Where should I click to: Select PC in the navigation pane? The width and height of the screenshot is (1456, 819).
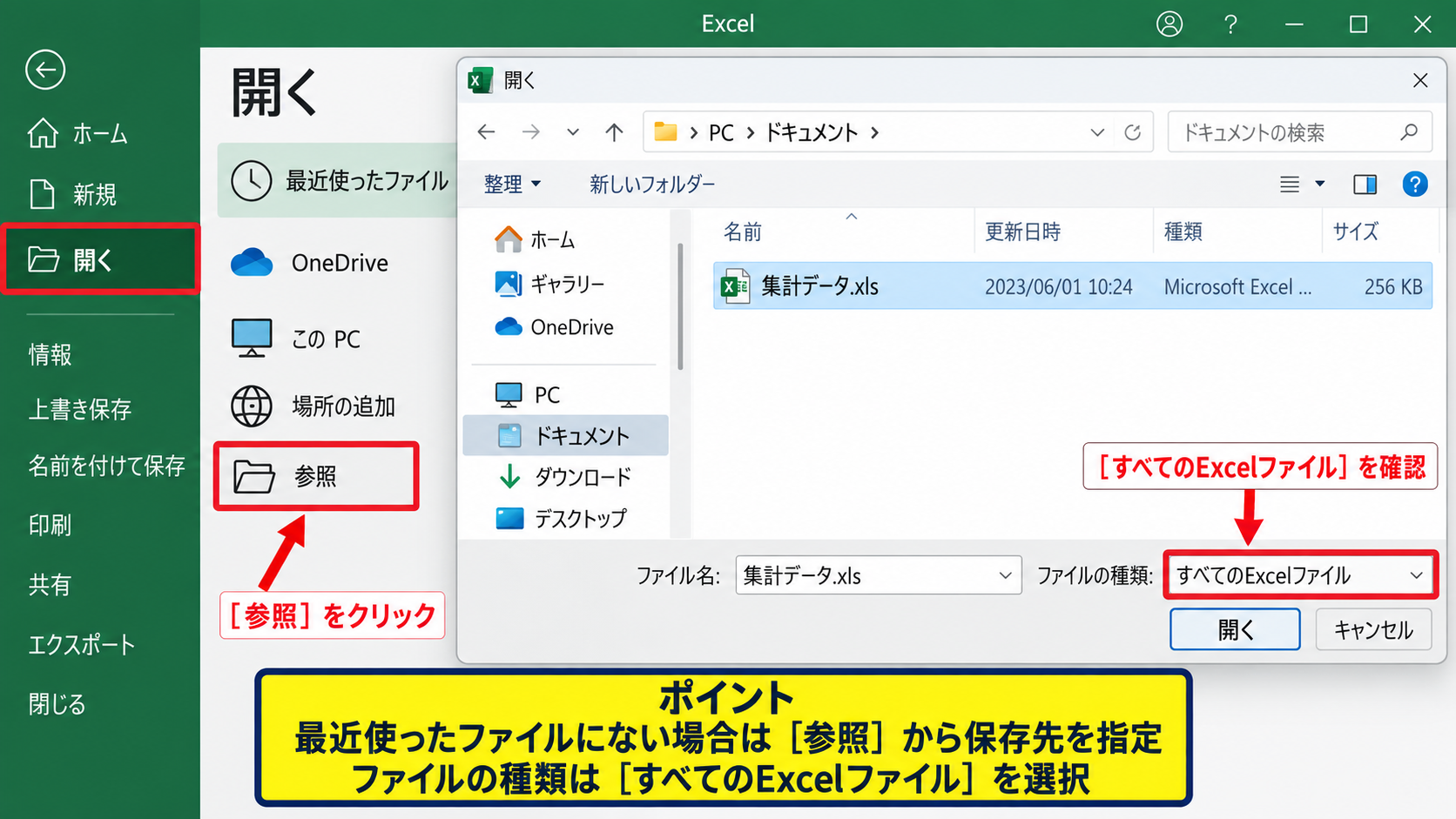[x=527, y=394]
